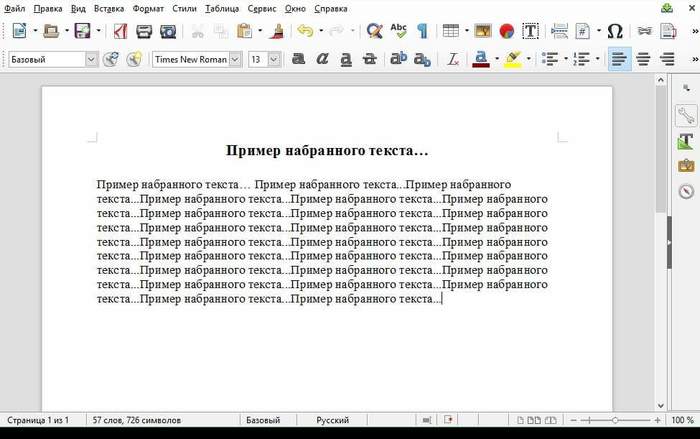Open sidebar Navigator compass icon

click(x=686, y=192)
